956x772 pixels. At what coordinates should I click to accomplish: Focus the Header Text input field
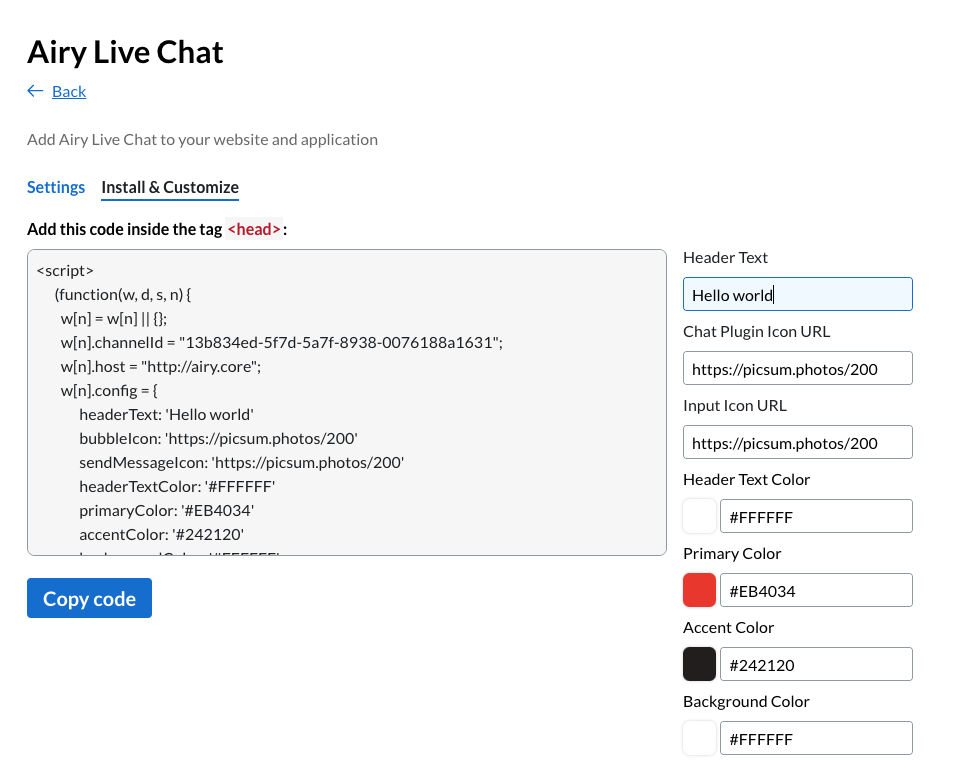click(x=797, y=294)
